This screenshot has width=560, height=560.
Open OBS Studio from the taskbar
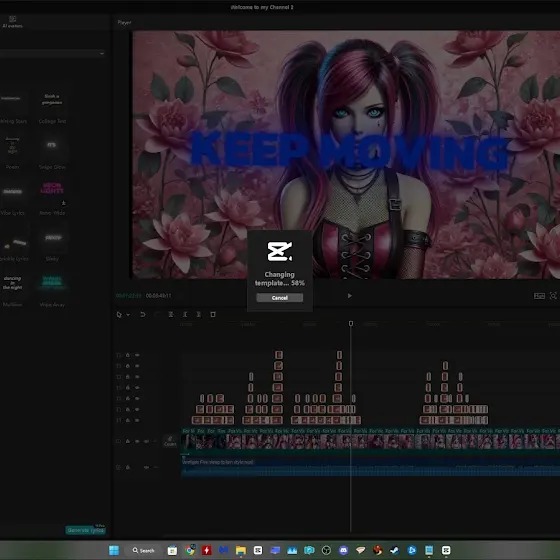[x=326, y=550]
